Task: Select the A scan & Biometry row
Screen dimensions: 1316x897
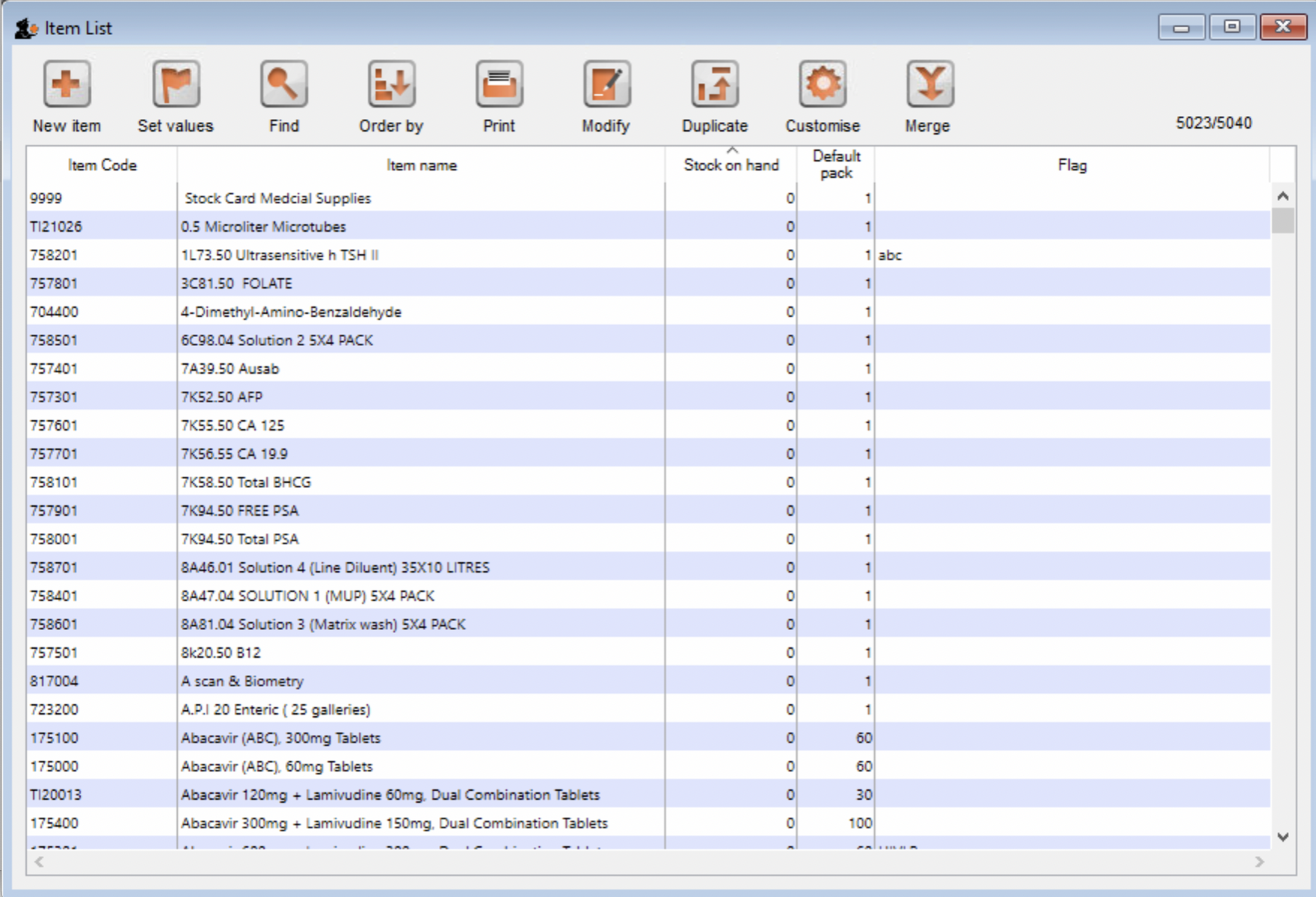Action: pos(242,681)
